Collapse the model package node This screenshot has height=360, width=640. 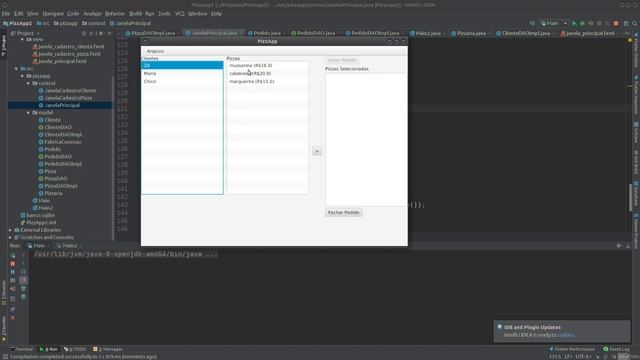[x=28, y=113]
